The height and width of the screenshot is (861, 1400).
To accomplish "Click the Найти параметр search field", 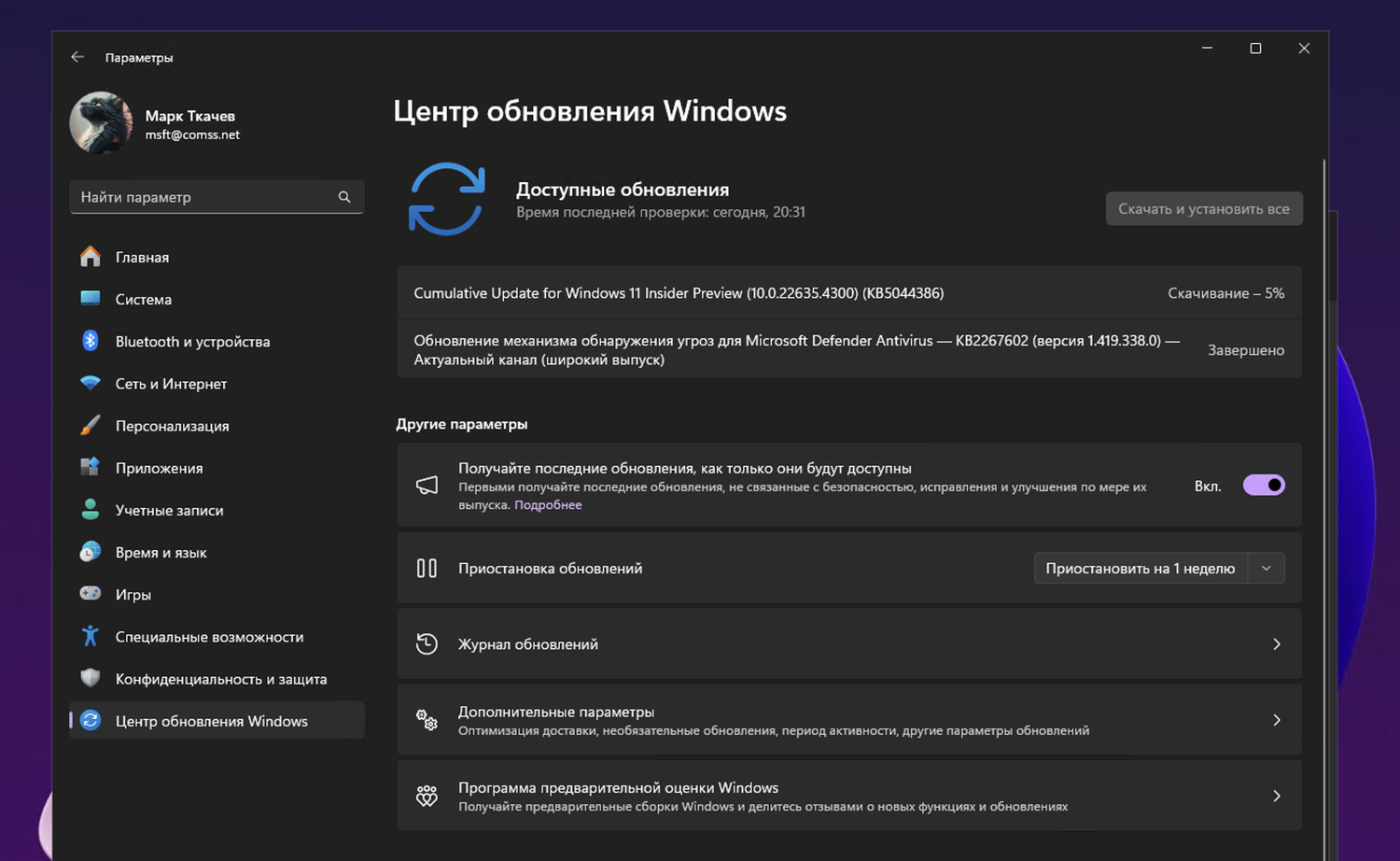I will click(x=205, y=197).
